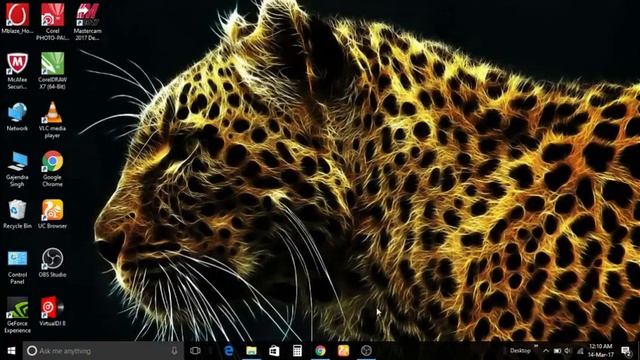Open Mastercam 2017 desktop shortcut
The width and height of the screenshot is (640, 360).
click(87, 22)
